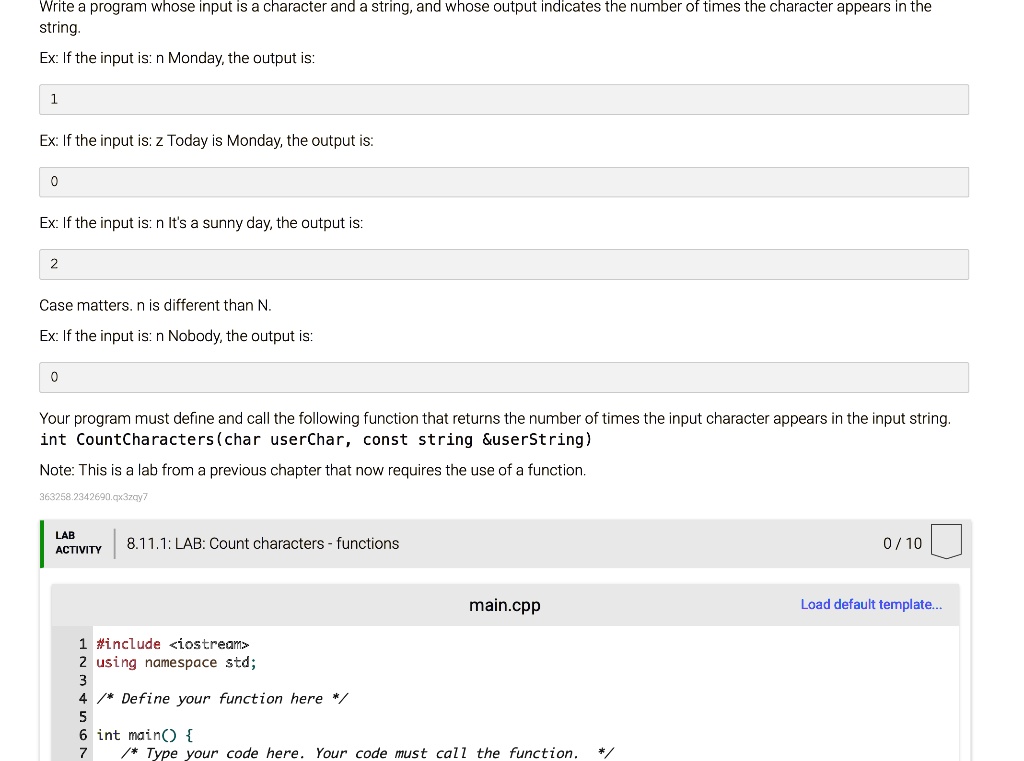The image size is (1024, 761).
Task: Click the LAB ACTIVITY badge
Action: (x=77, y=543)
